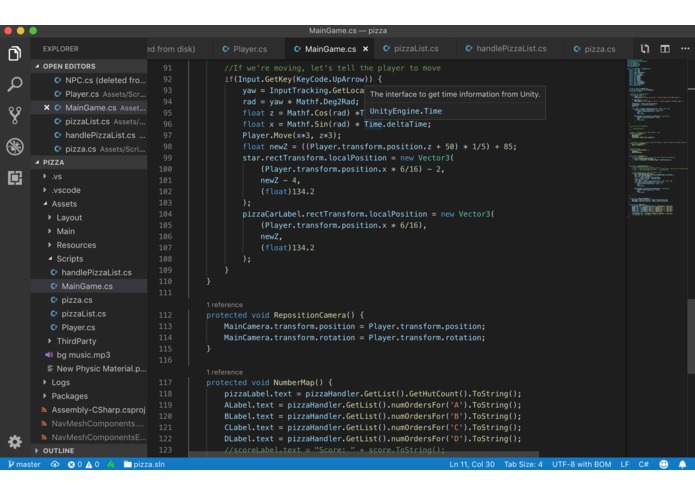This screenshot has width=695, height=494.
Task: Open pizza.cs in Open Editors
Action: 89,149
